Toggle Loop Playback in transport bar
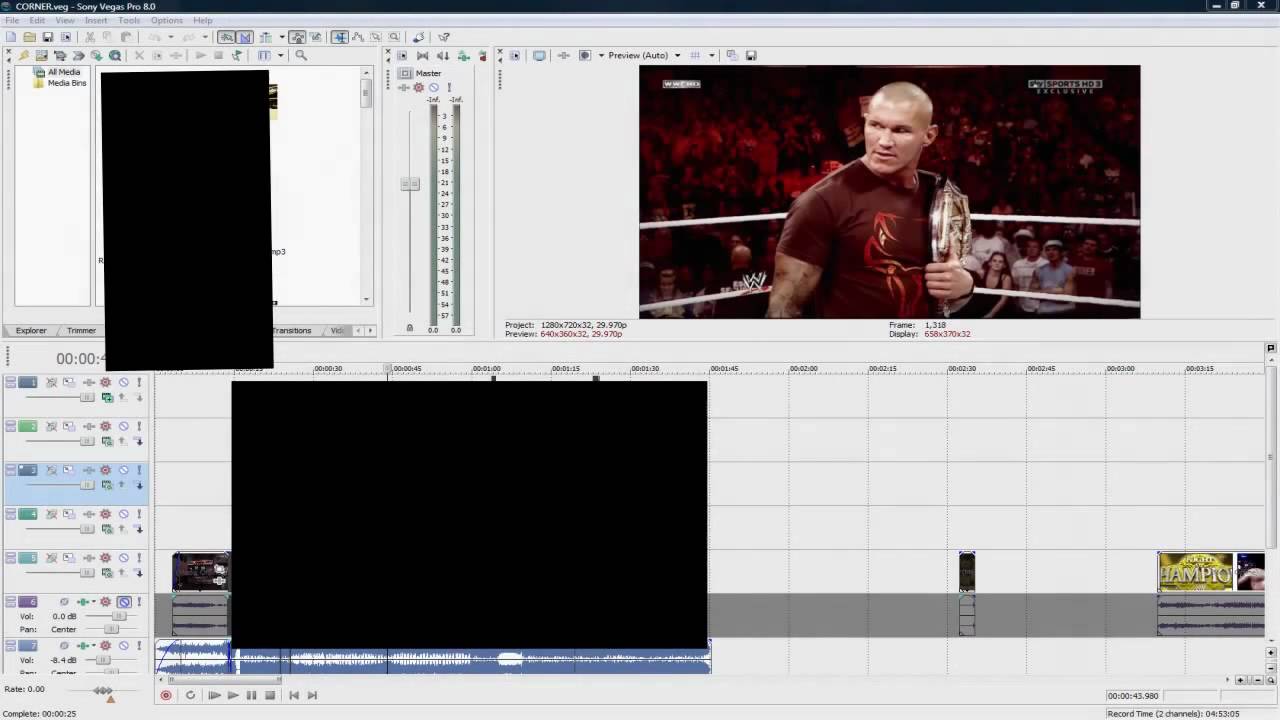The width and height of the screenshot is (1280, 720). pos(190,695)
